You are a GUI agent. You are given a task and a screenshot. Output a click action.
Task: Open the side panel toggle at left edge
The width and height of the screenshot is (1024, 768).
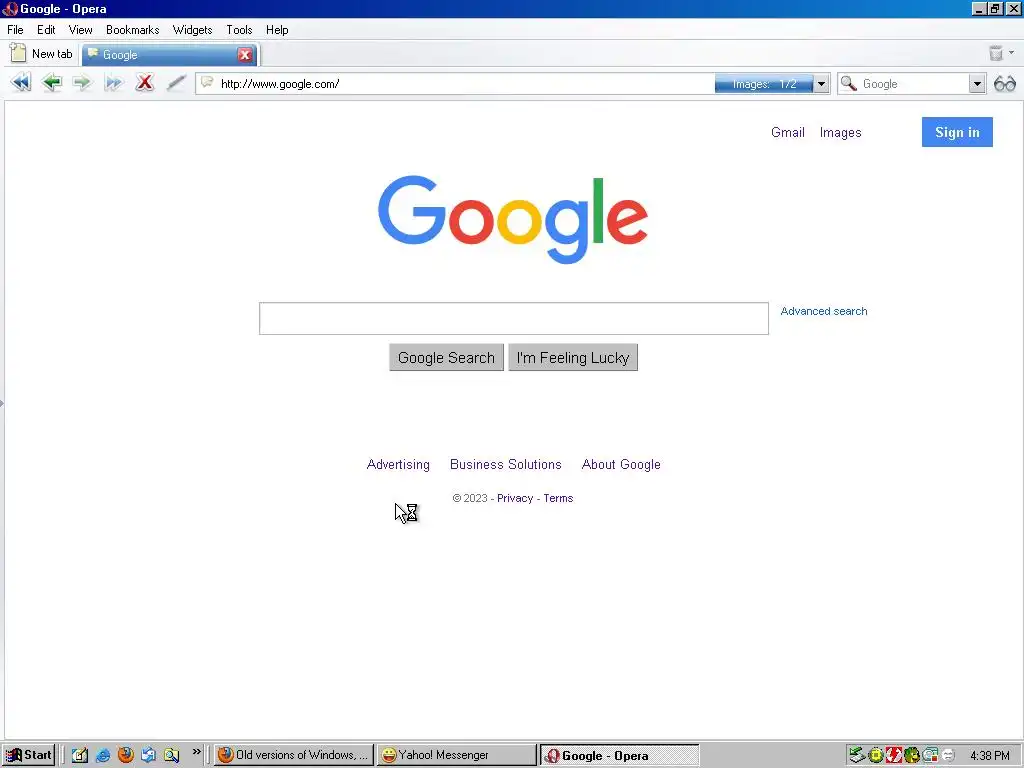tap(2, 403)
